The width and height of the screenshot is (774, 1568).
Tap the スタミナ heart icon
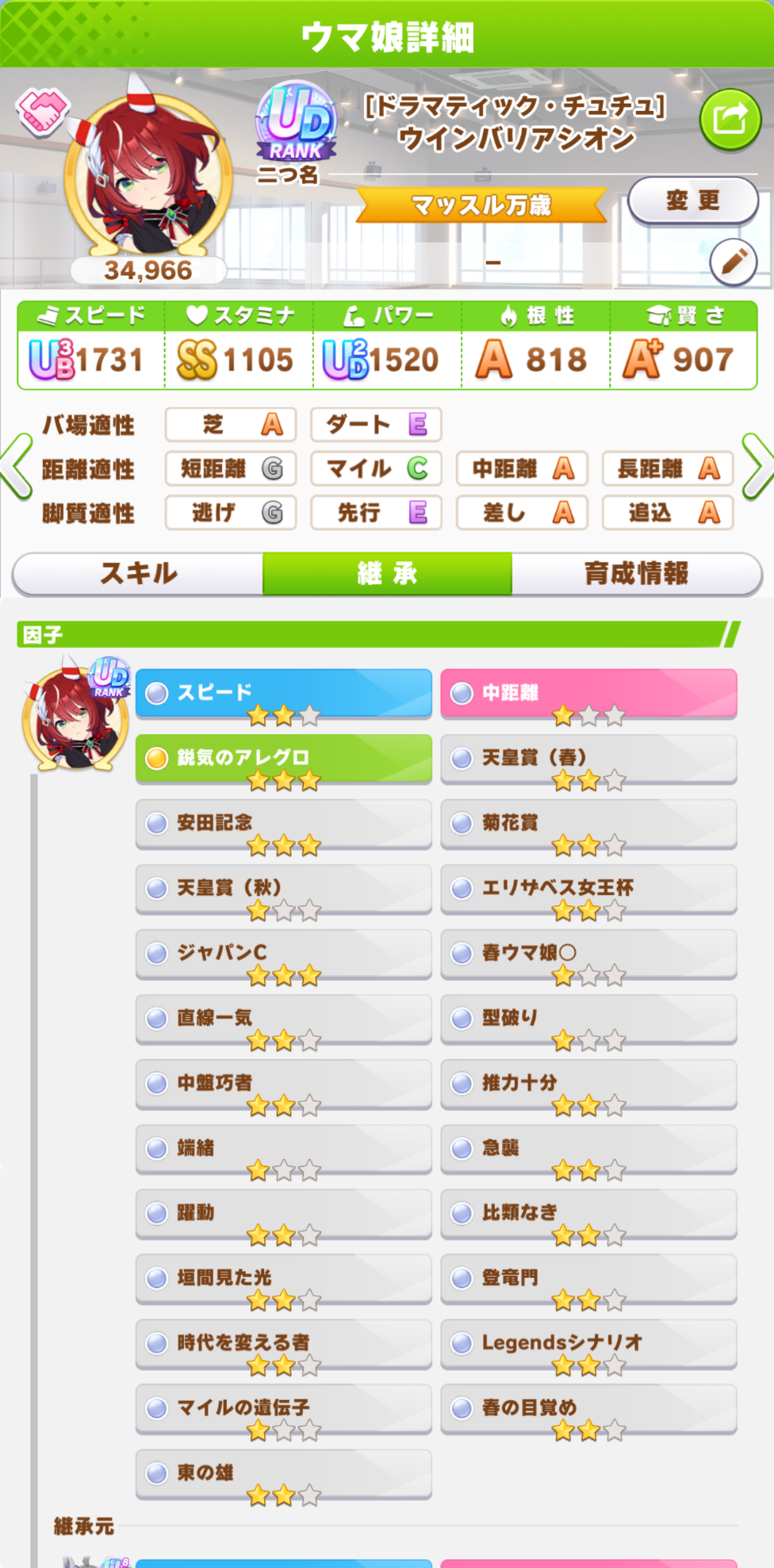click(197, 316)
